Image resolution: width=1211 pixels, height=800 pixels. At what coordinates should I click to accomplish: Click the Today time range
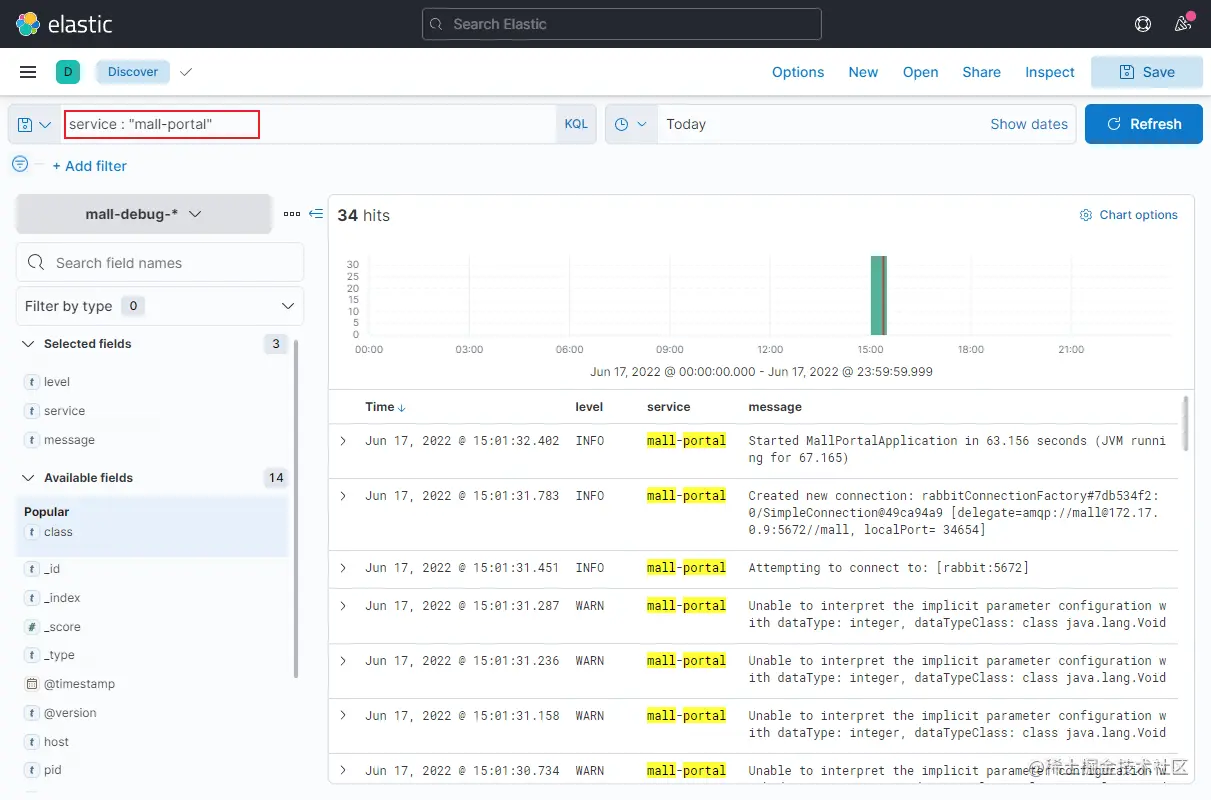tap(686, 124)
